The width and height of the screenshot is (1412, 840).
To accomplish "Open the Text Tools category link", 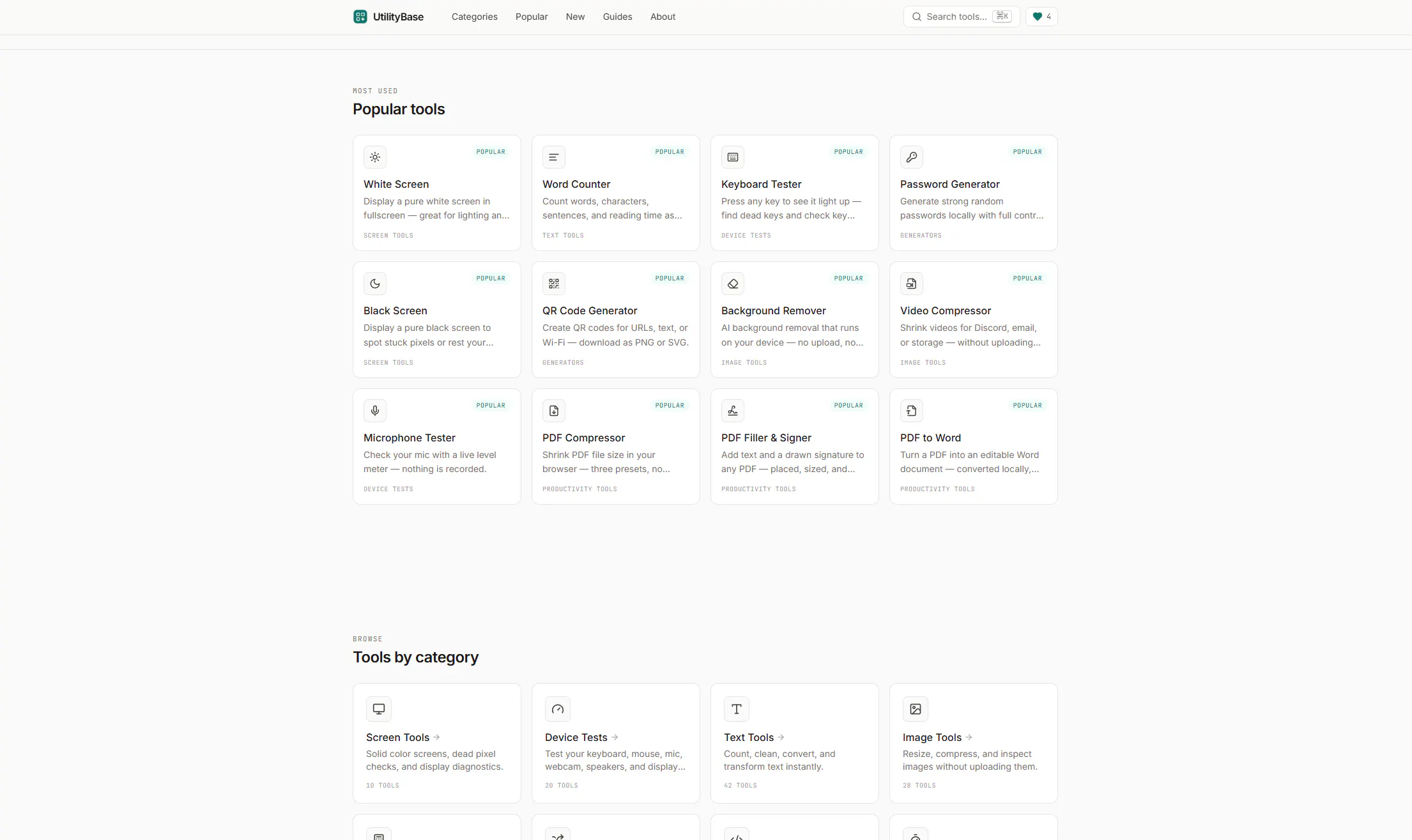I will (749, 737).
